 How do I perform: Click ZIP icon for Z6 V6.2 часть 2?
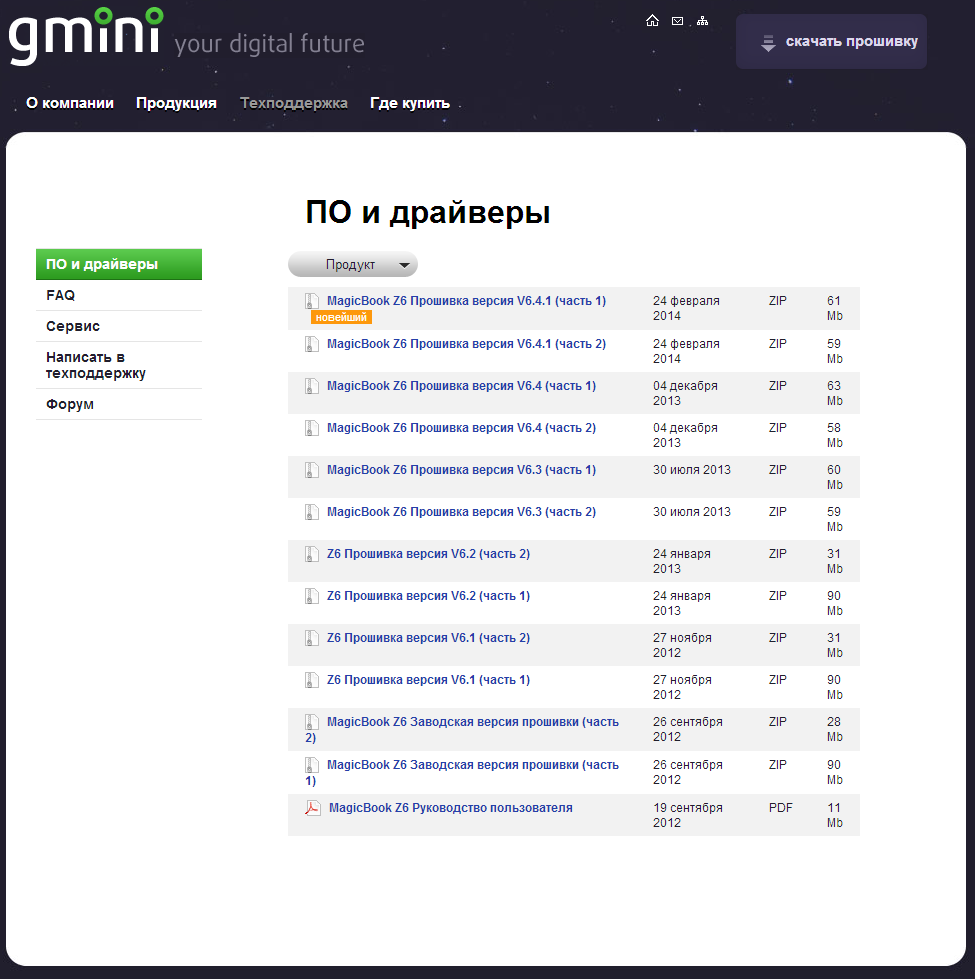(311, 554)
